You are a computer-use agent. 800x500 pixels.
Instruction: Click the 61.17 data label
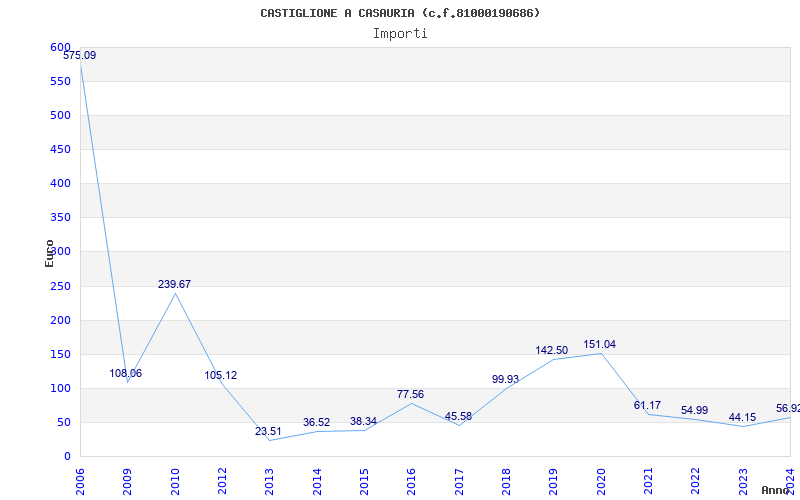pyautogui.click(x=647, y=405)
